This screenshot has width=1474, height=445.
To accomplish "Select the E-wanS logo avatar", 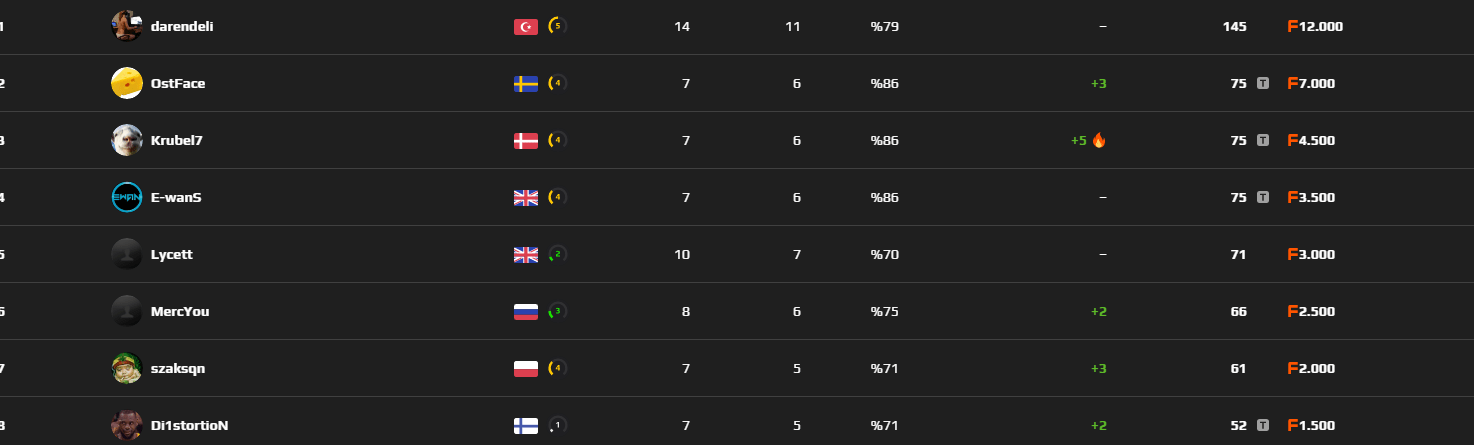I will [x=126, y=197].
